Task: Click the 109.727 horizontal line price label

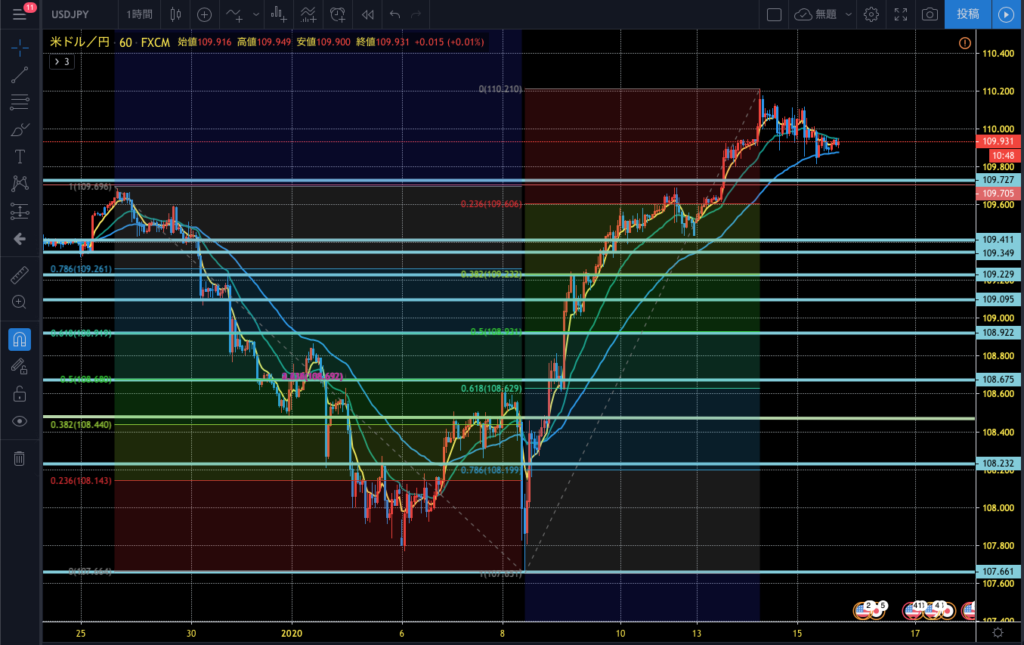Action: point(999,180)
